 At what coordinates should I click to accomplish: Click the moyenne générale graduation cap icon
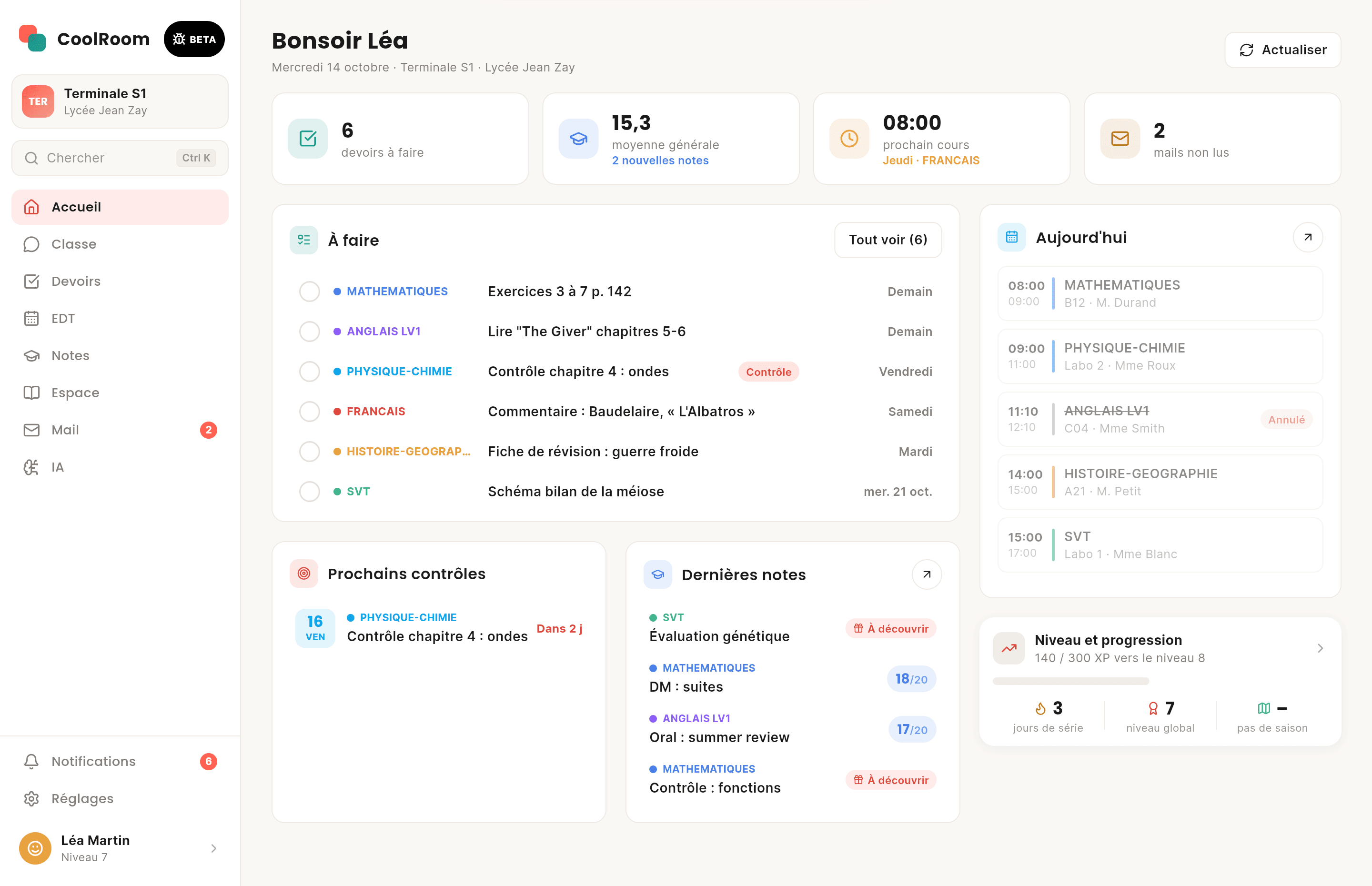pos(578,138)
